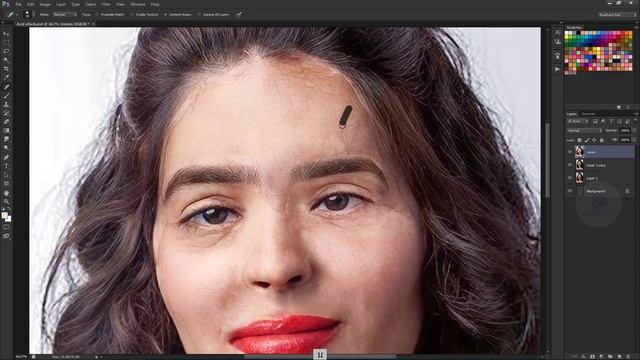Select Content-Aware type option
Screen dimensions: 640x360
(178, 14)
